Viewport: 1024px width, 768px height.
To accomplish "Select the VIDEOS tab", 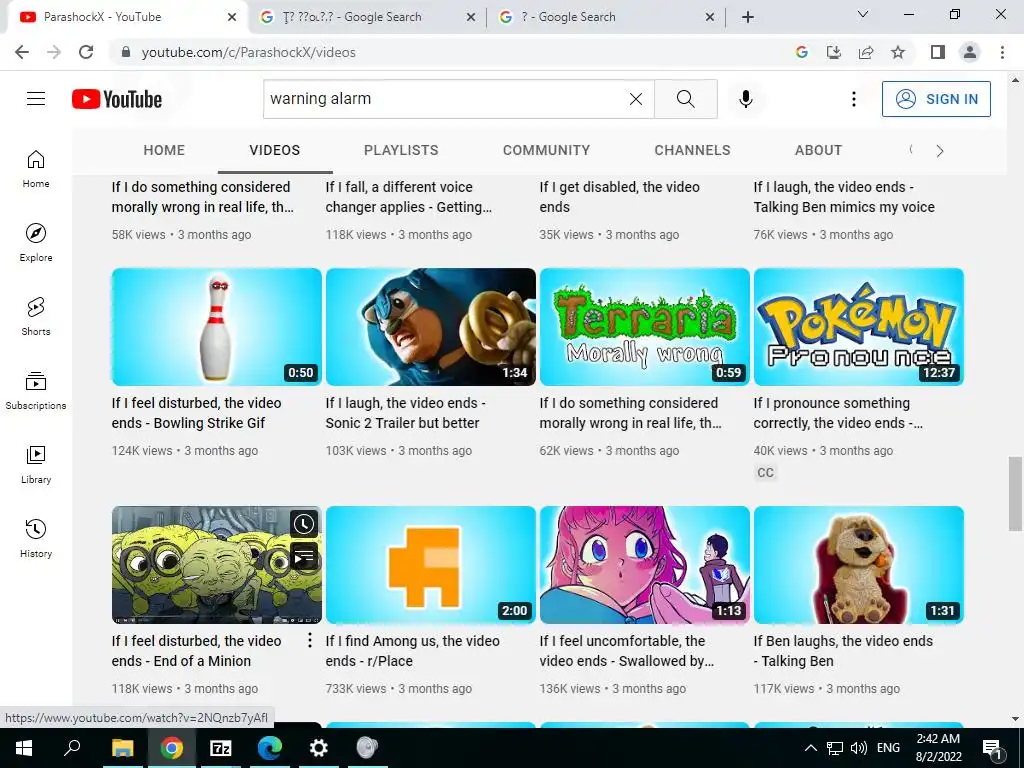I will (x=275, y=150).
